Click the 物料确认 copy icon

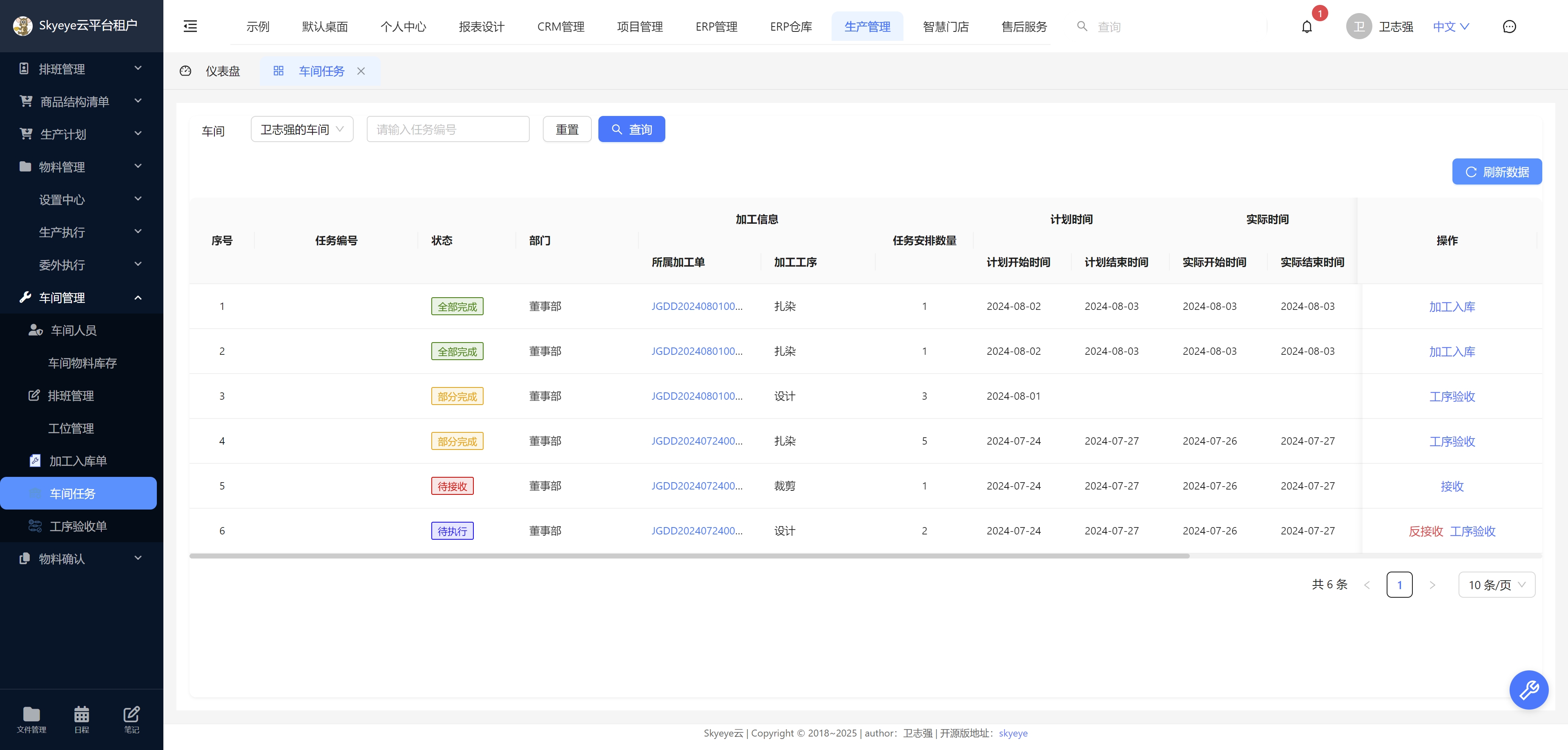click(25, 559)
